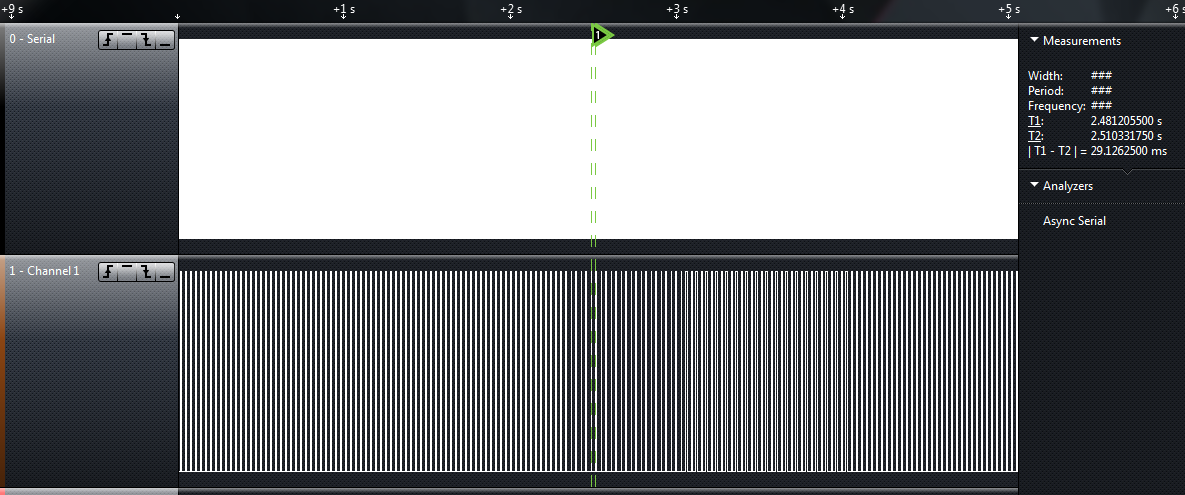
Task: Click the T1 marker link
Action: (1035, 121)
